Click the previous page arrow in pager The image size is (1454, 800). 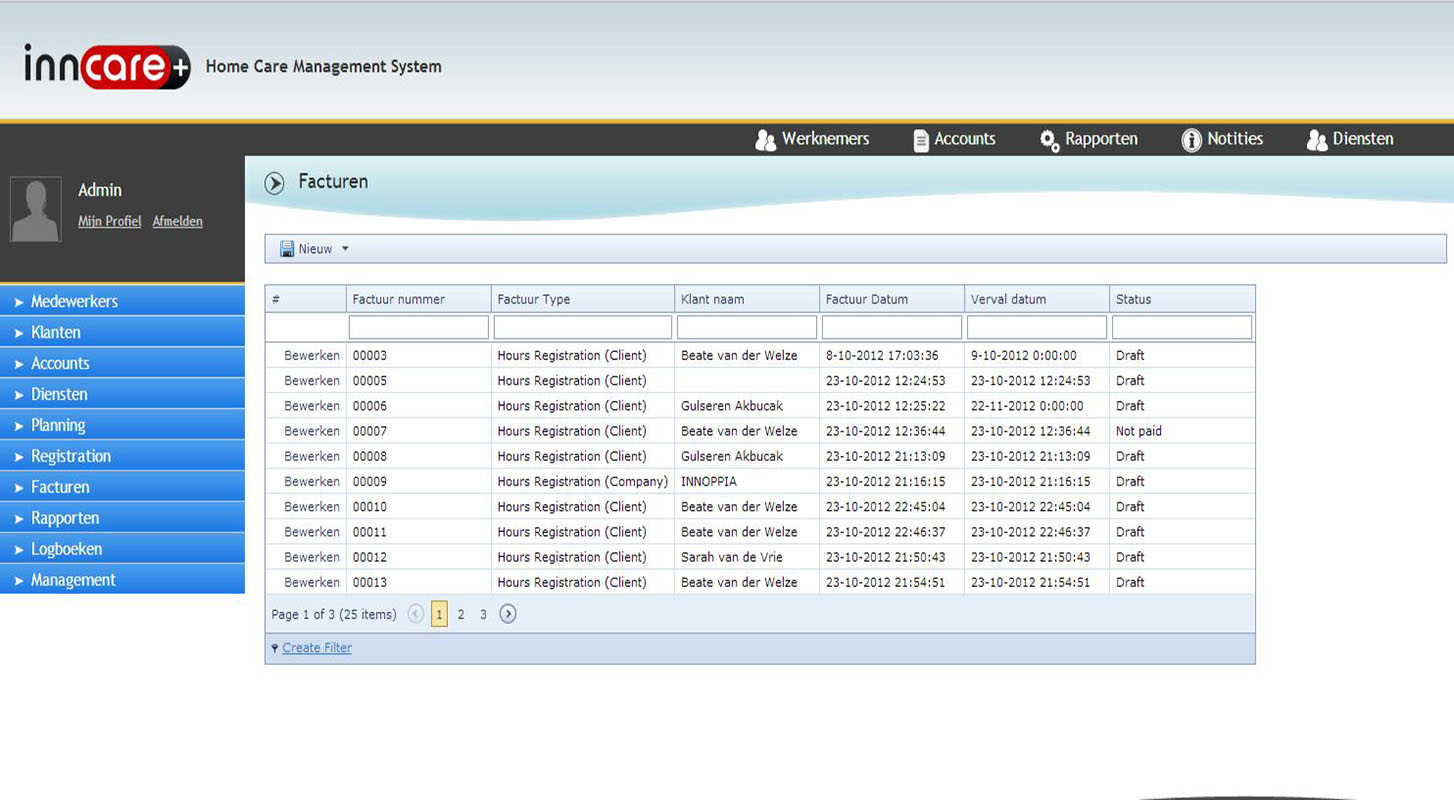click(416, 614)
